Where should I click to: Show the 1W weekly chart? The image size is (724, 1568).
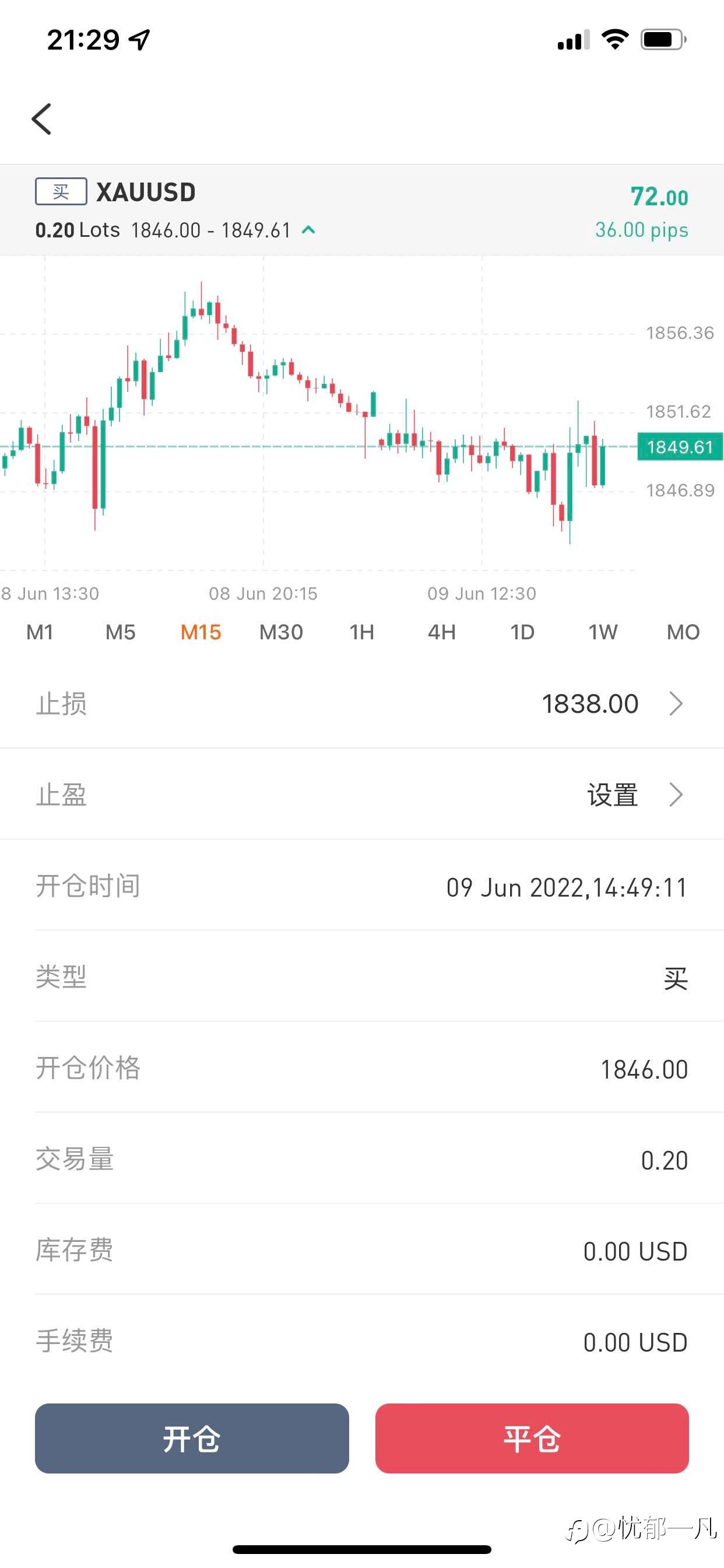coord(602,632)
